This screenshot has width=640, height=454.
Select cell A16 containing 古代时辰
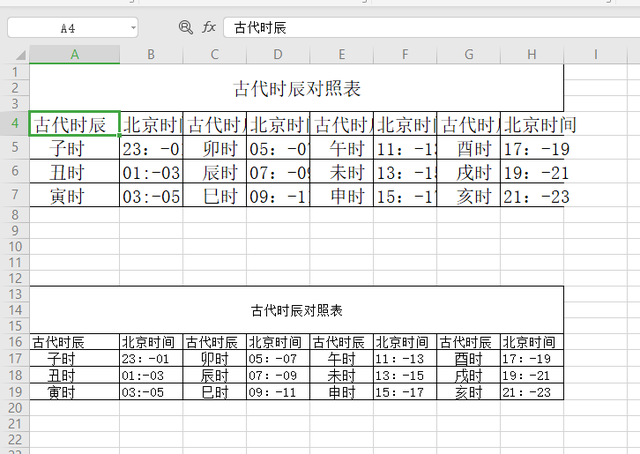point(74,342)
